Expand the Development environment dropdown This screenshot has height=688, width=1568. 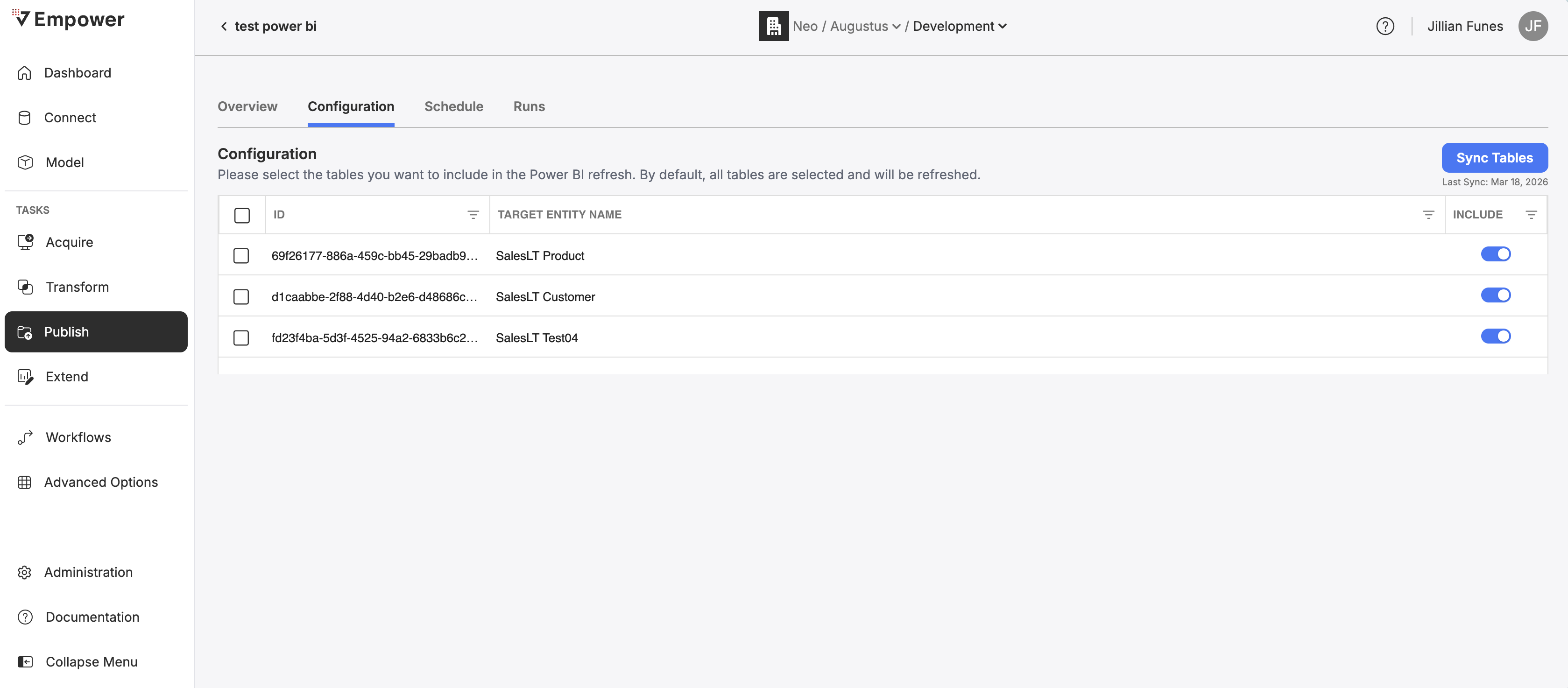[960, 26]
